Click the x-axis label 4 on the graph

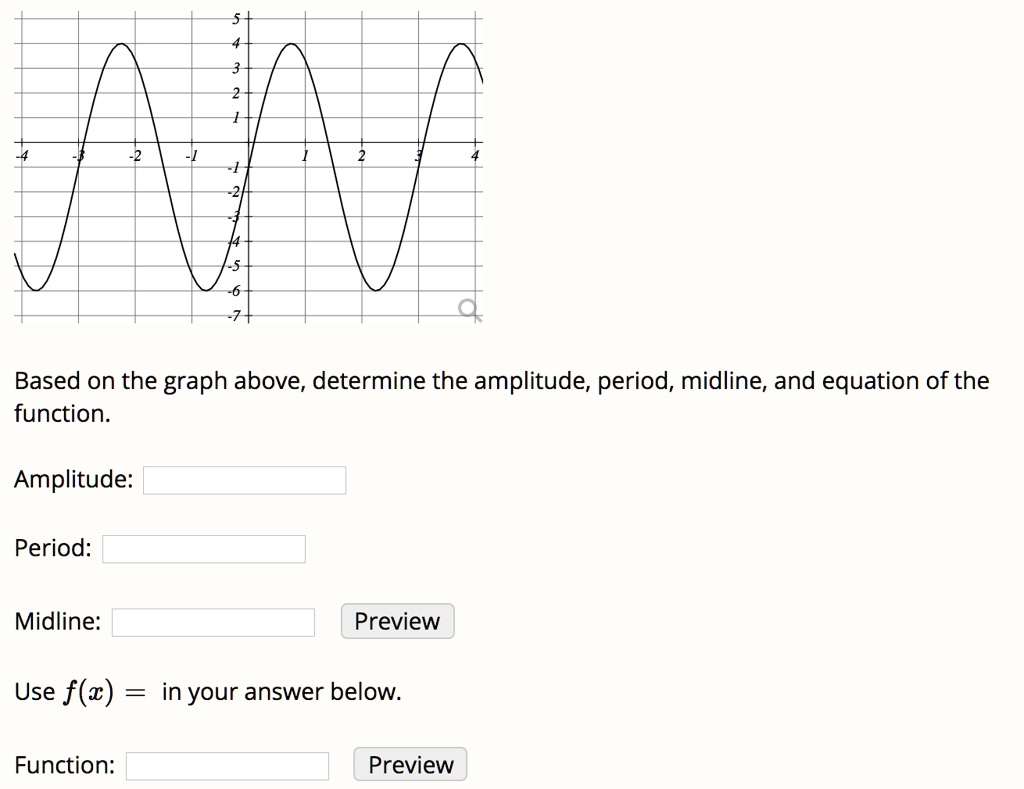tap(475, 153)
